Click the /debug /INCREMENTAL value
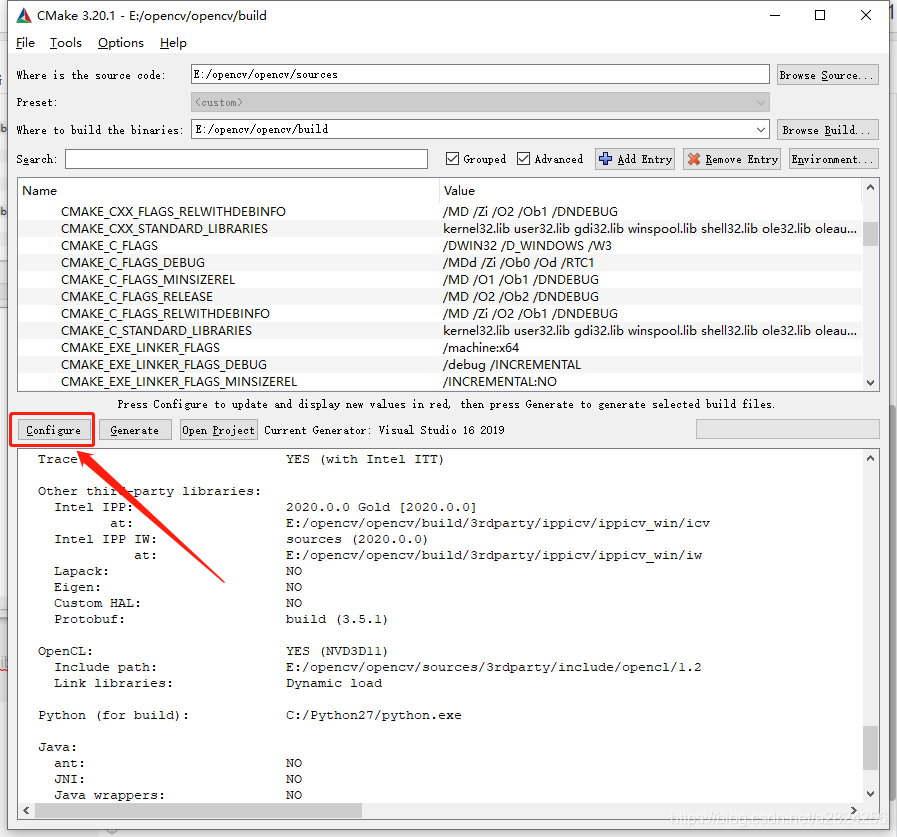897x837 pixels. 512,365
